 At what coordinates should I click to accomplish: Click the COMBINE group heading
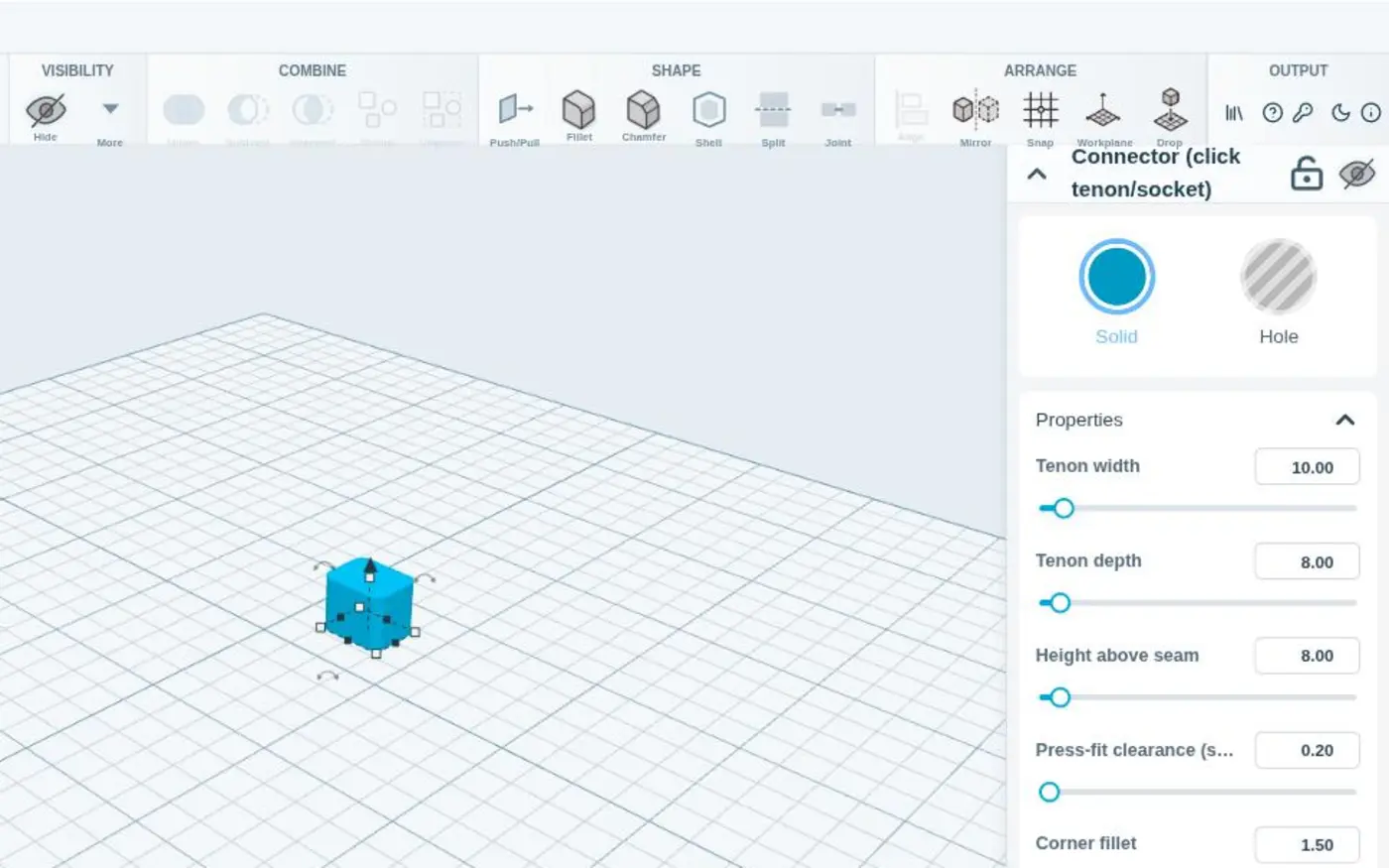[313, 70]
